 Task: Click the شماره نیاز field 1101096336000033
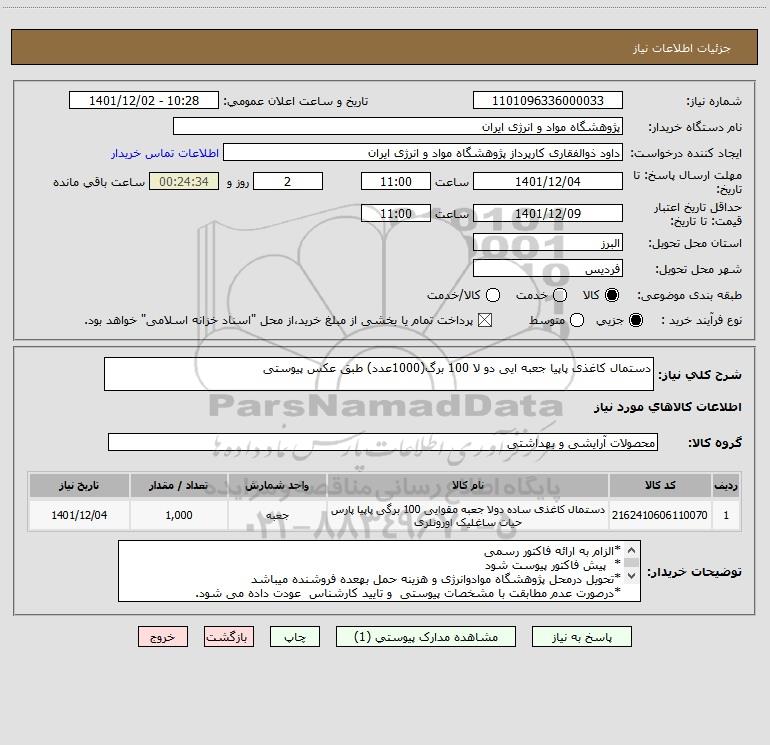click(x=548, y=100)
